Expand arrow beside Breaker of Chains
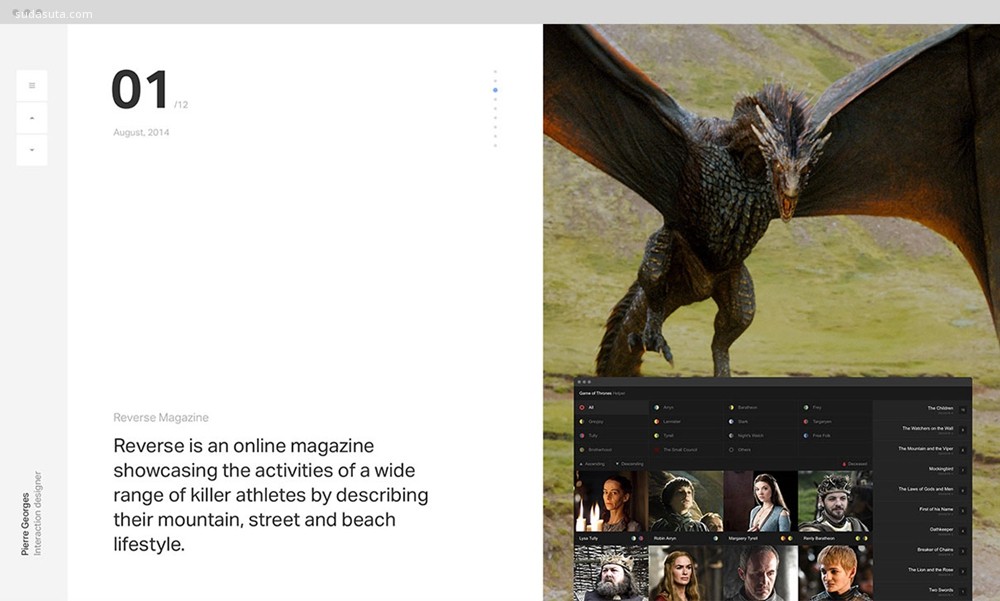The height and width of the screenshot is (601, 1000). pyautogui.click(x=963, y=551)
